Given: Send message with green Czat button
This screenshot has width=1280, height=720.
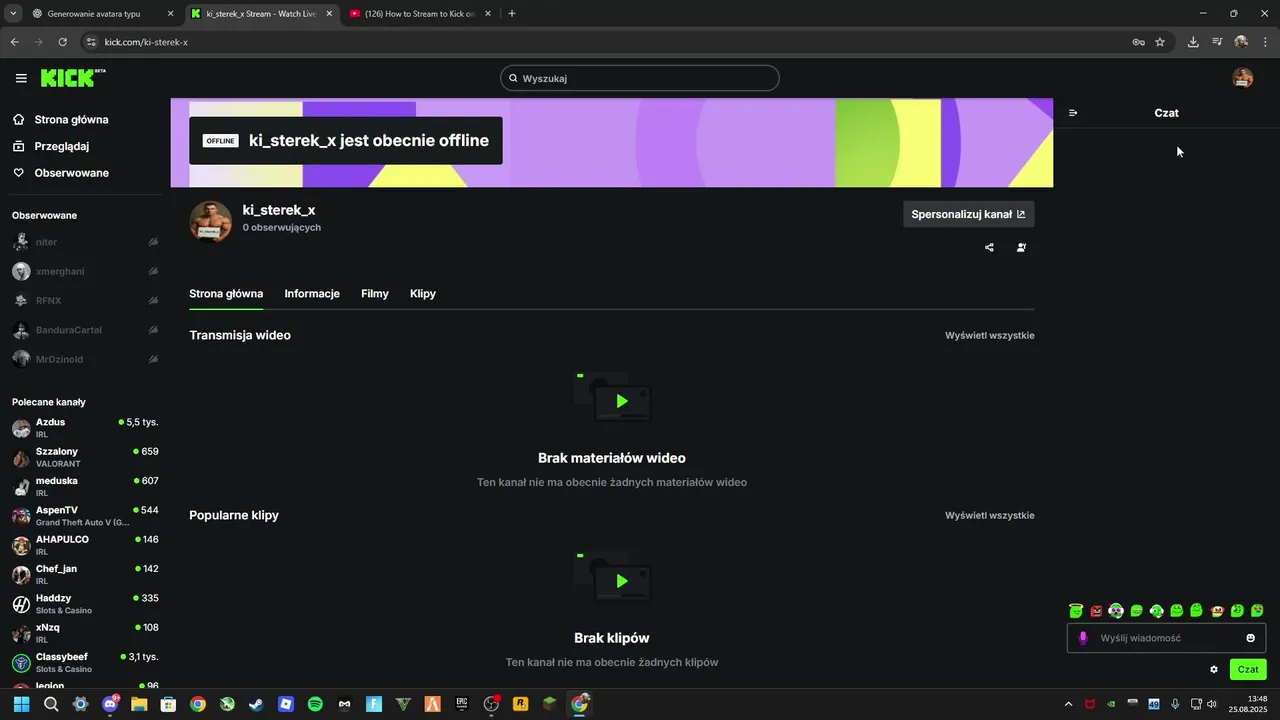Looking at the screenshot, I should click(1248, 669).
